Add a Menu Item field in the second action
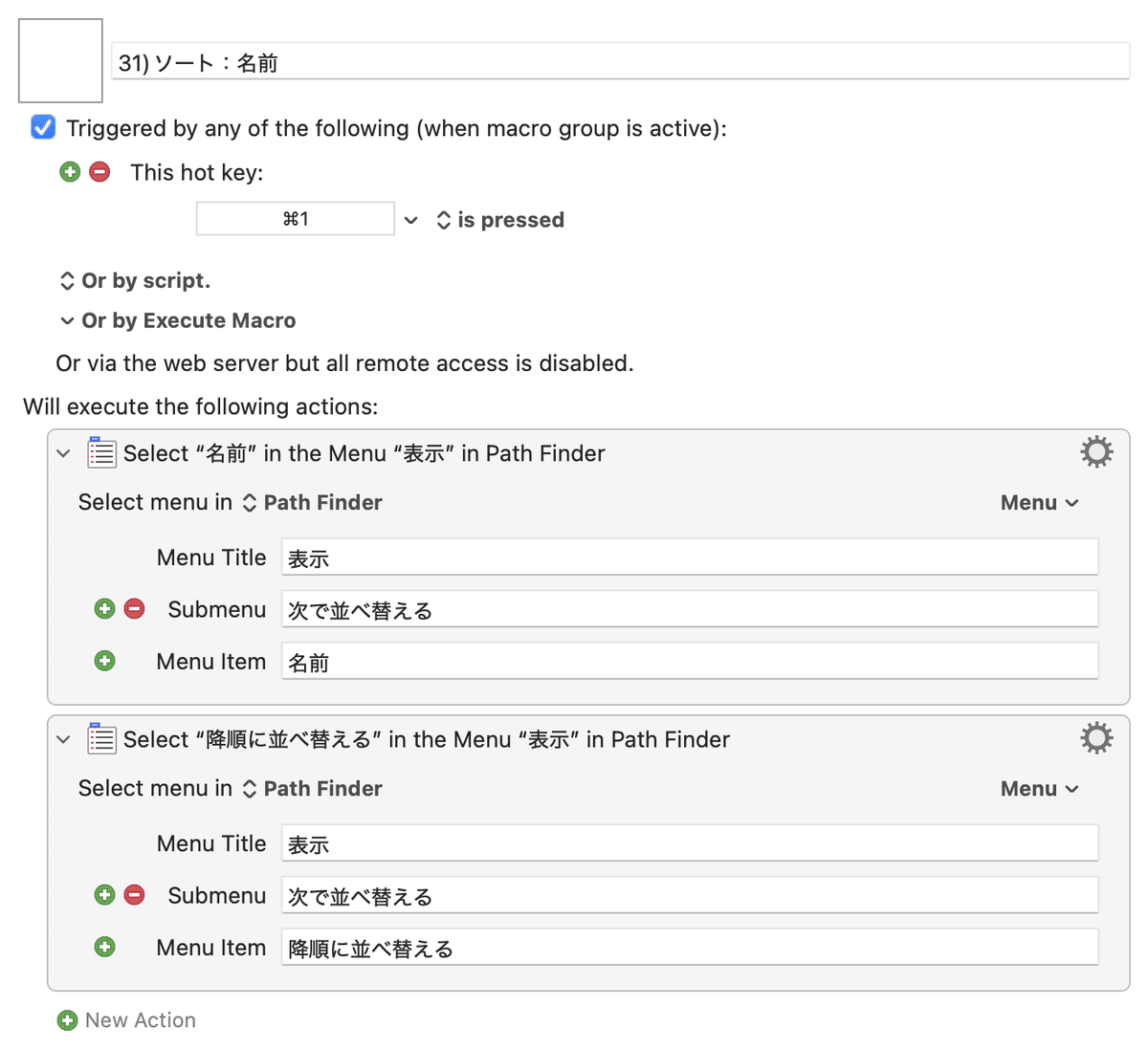The height and width of the screenshot is (1049, 1148). coord(104,946)
